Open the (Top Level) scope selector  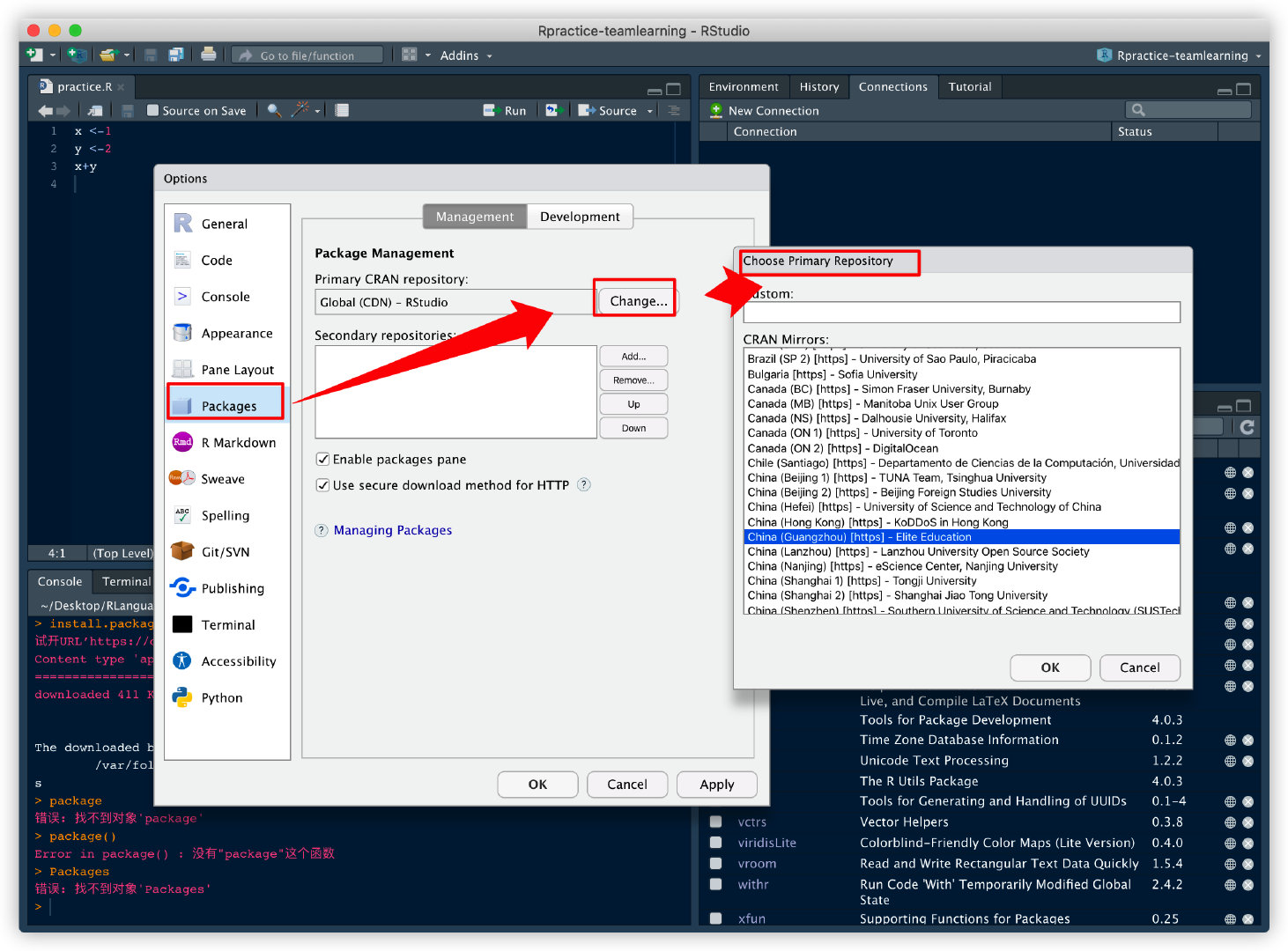click(122, 553)
